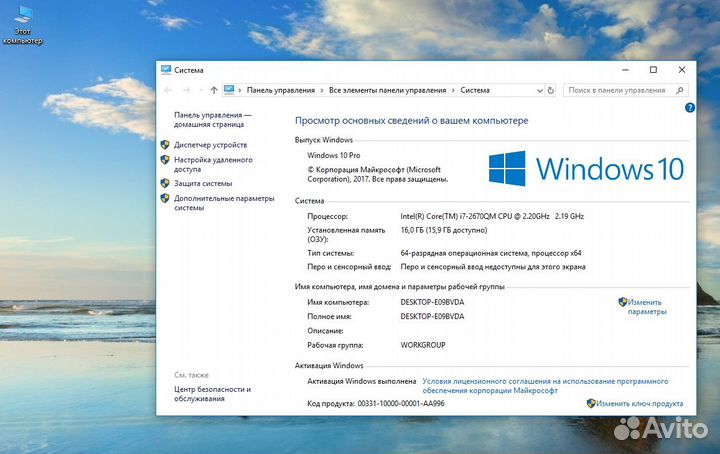Click the shield icon beside Диспетчер устройств
Screen dimensions: 720x454
pos(165,145)
